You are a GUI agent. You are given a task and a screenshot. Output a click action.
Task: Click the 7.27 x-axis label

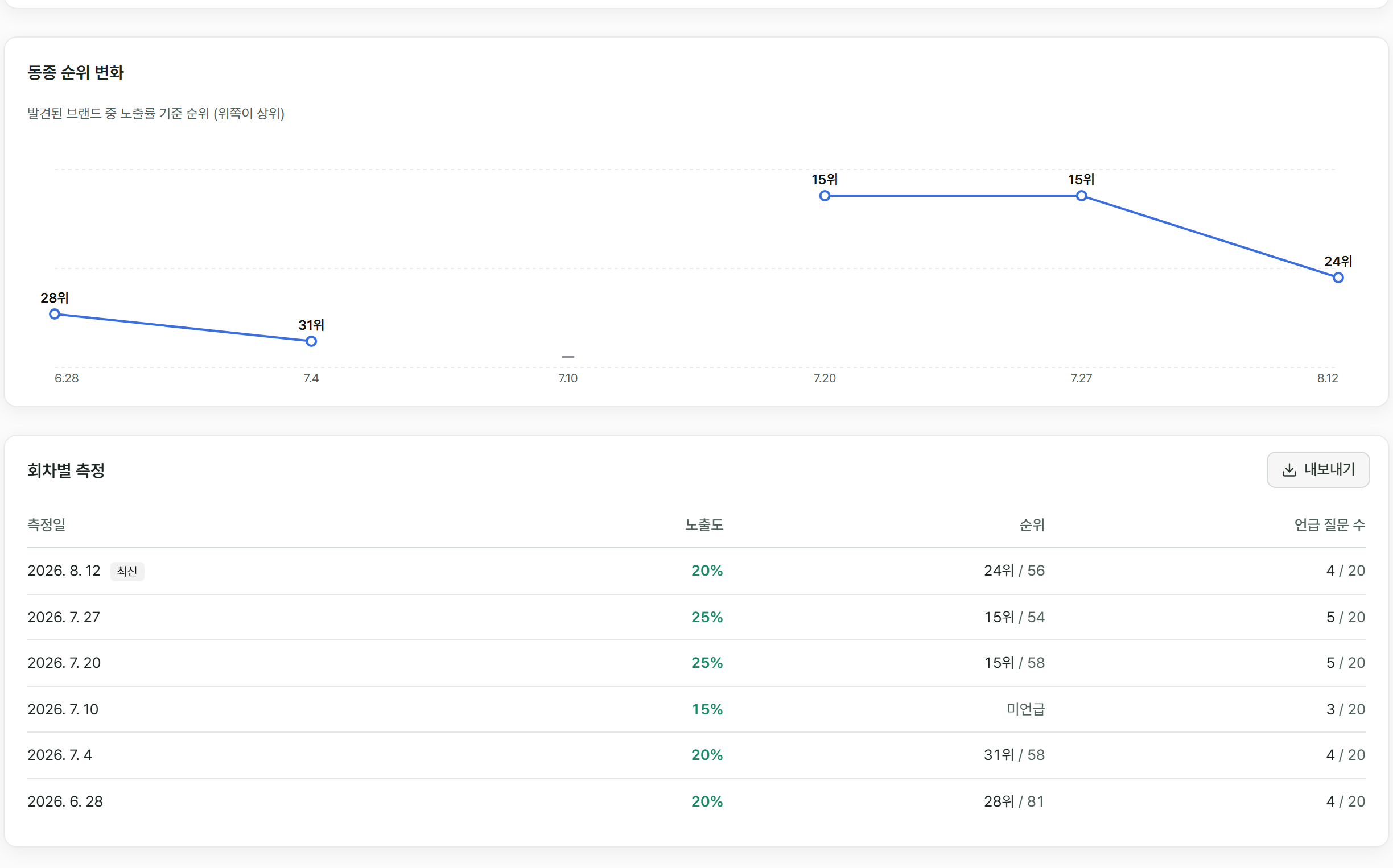click(1081, 378)
